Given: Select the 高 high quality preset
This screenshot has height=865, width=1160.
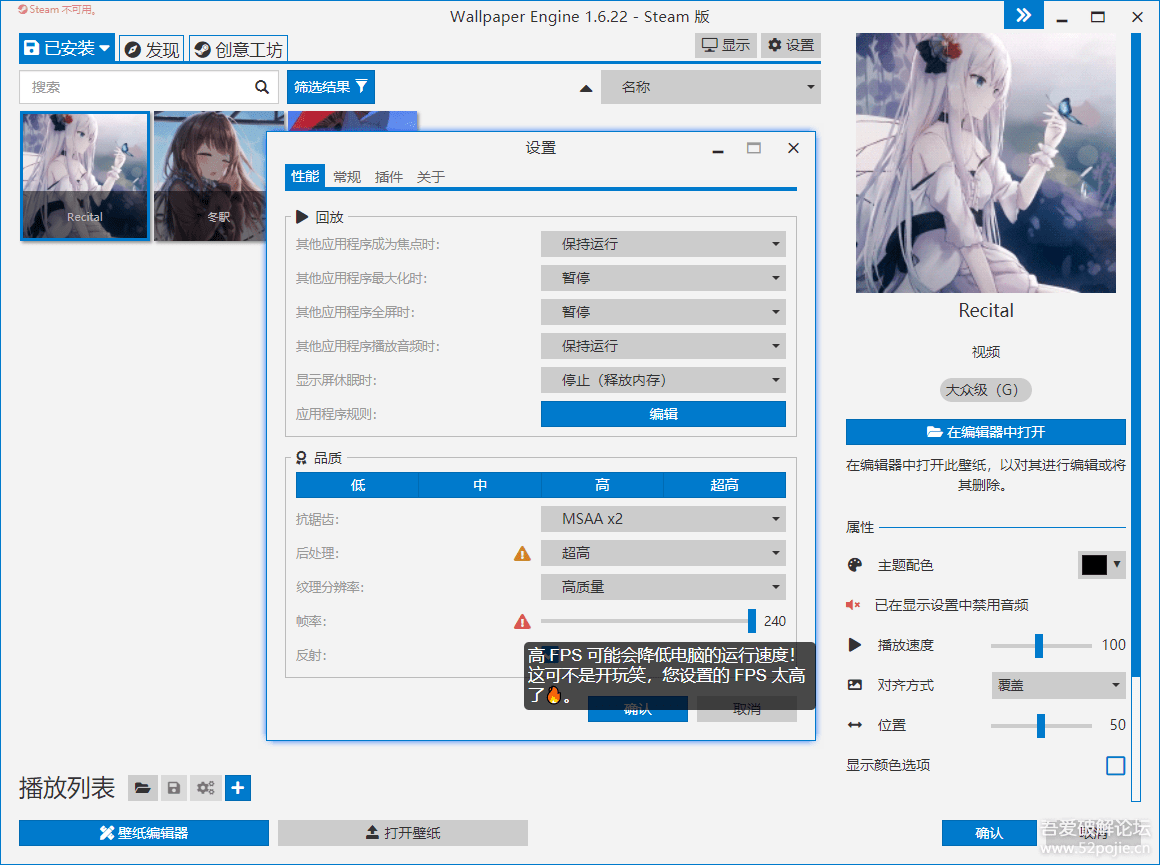Looking at the screenshot, I should [602, 485].
